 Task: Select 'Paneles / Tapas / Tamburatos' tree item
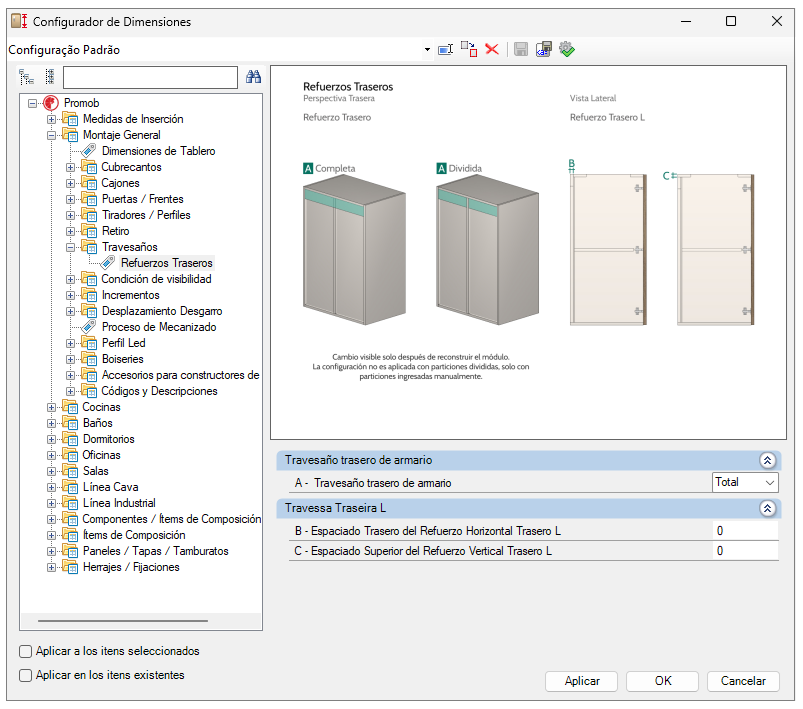(x=155, y=551)
